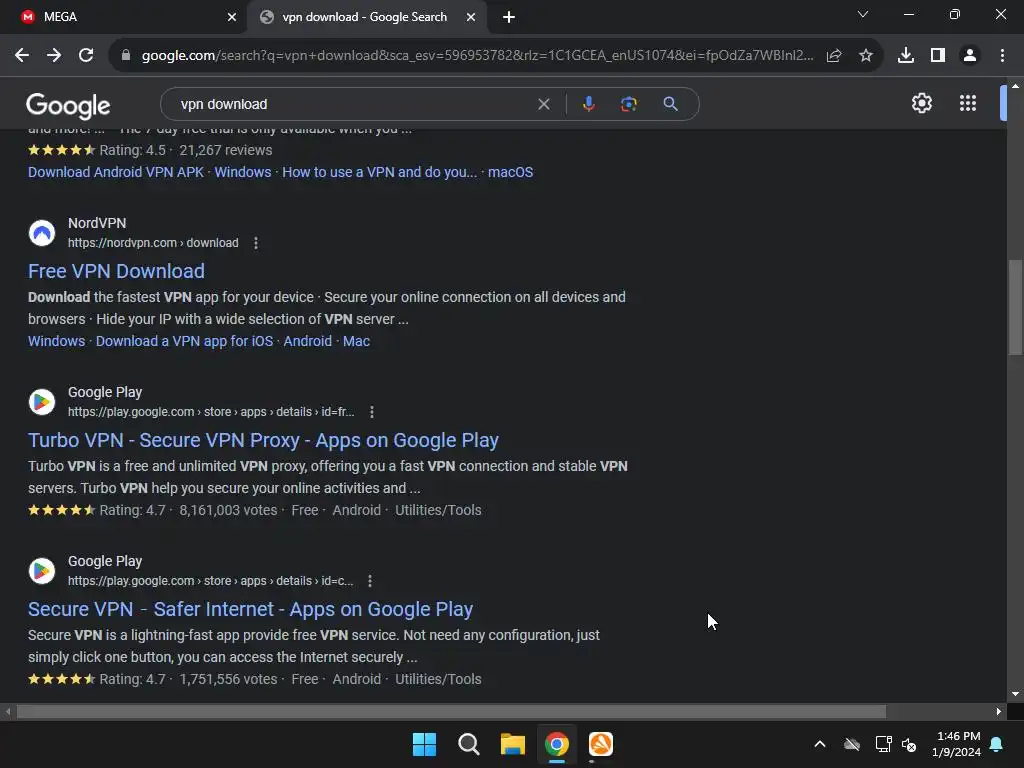Image resolution: width=1024 pixels, height=768 pixels.
Task: Open Download a VPN app for iOS link
Action: [x=184, y=341]
